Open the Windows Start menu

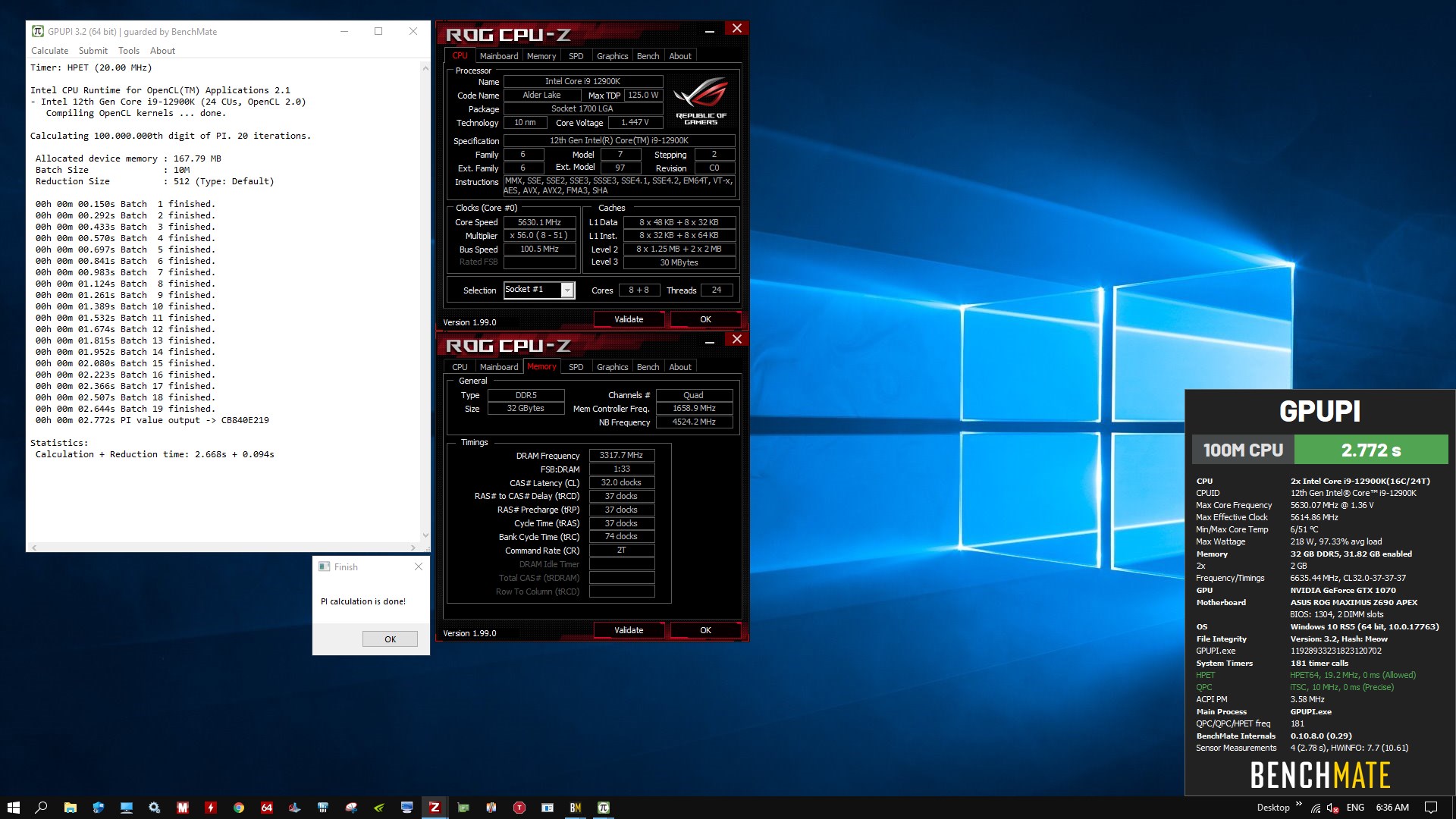13,808
